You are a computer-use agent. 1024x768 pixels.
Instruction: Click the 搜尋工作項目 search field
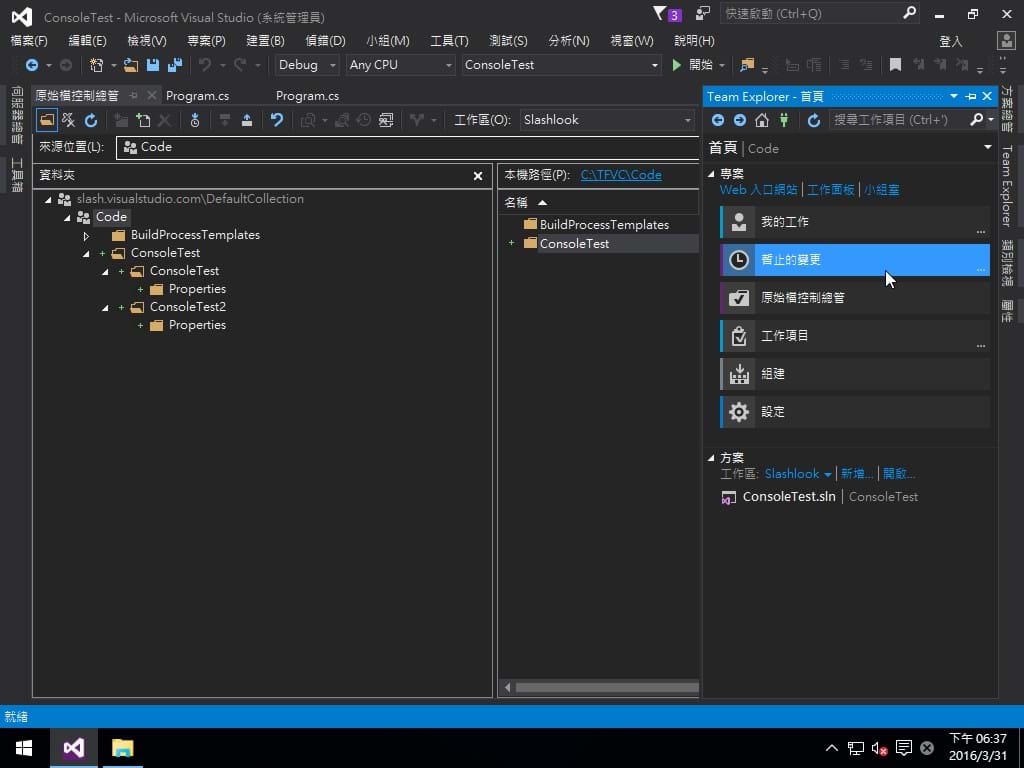897,120
